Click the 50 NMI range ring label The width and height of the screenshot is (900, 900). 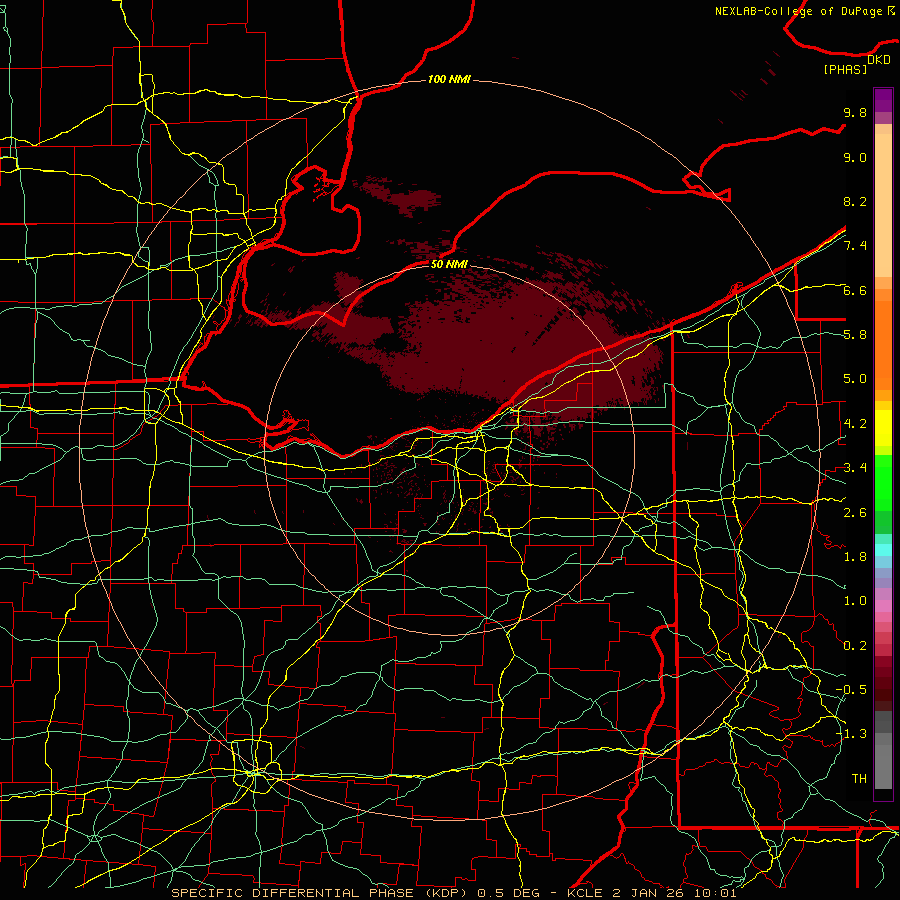[x=449, y=264]
